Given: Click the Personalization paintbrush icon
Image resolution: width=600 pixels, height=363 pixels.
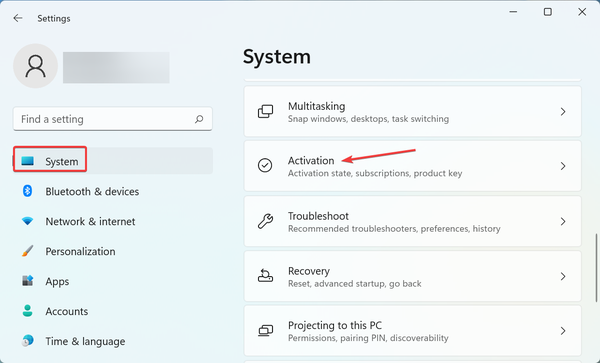Looking at the screenshot, I should 28,251.
